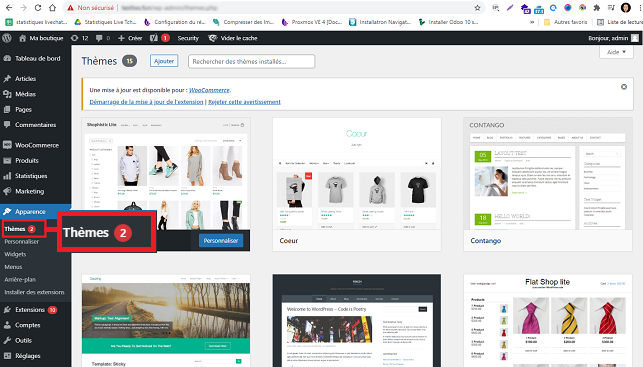643x367 pixels.
Task: Open the 12 pending updates indicator
Action: tap(80, 38)
